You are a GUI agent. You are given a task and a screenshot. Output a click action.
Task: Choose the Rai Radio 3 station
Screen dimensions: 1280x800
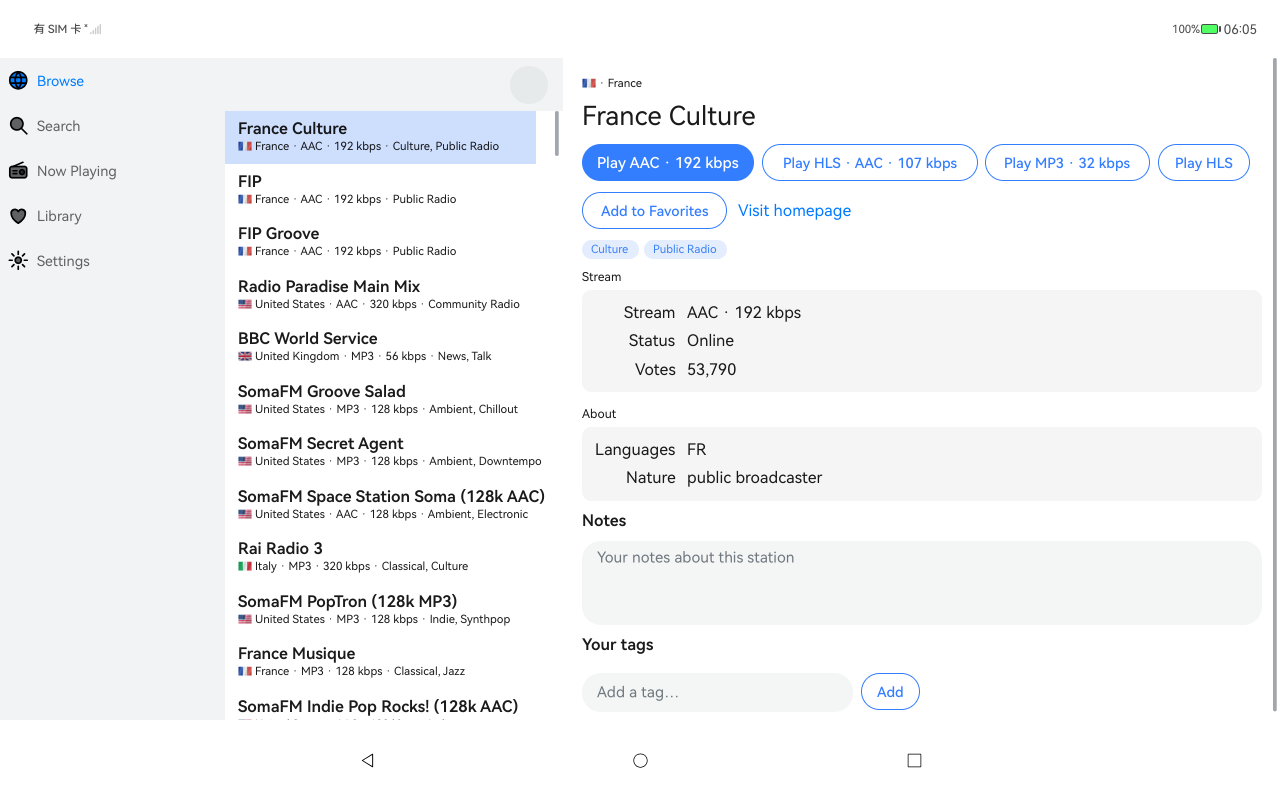381,557
